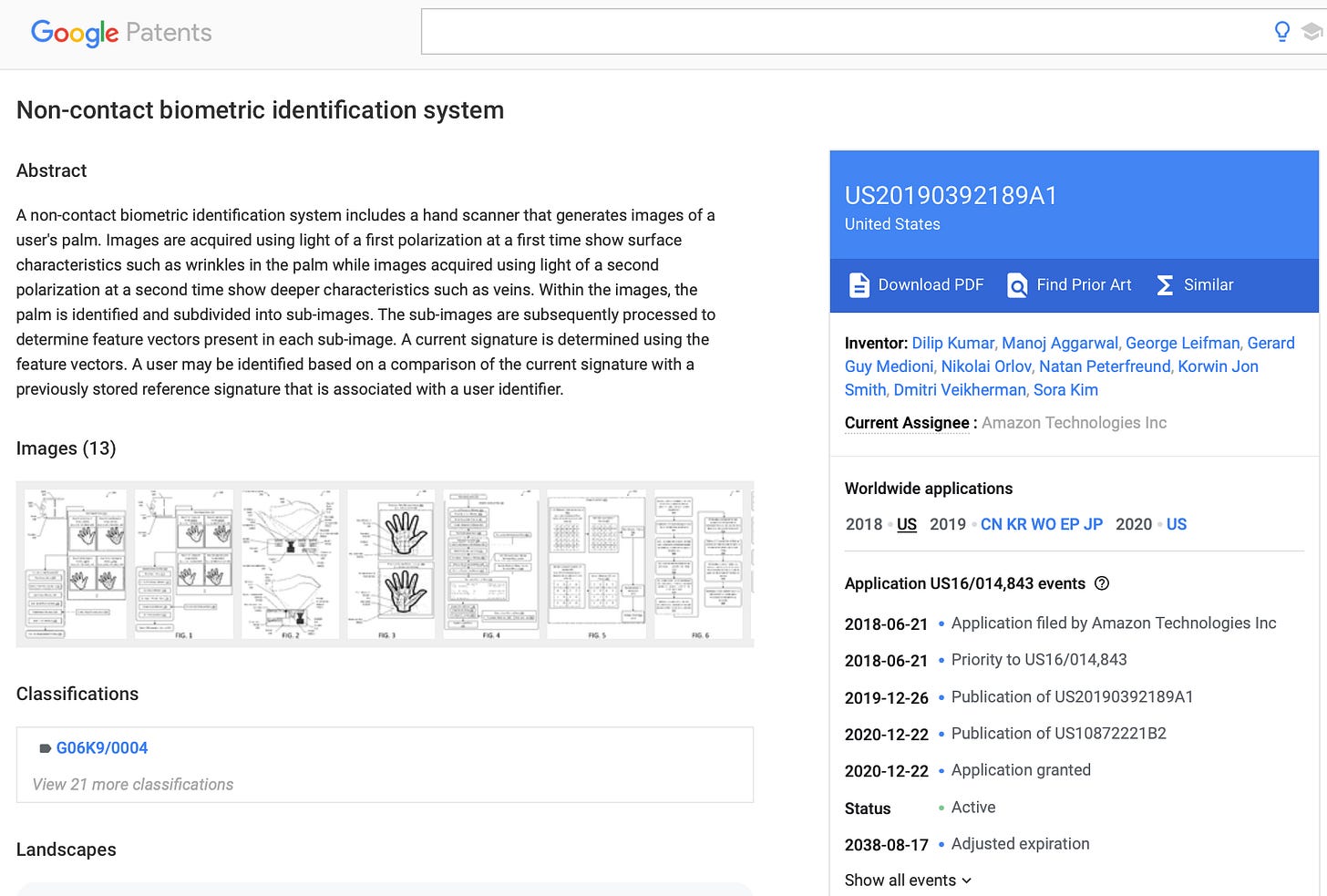Open classification G06K9/0004 link
Viewport: 1327px width, 896px height.
(x=102, y=748)
